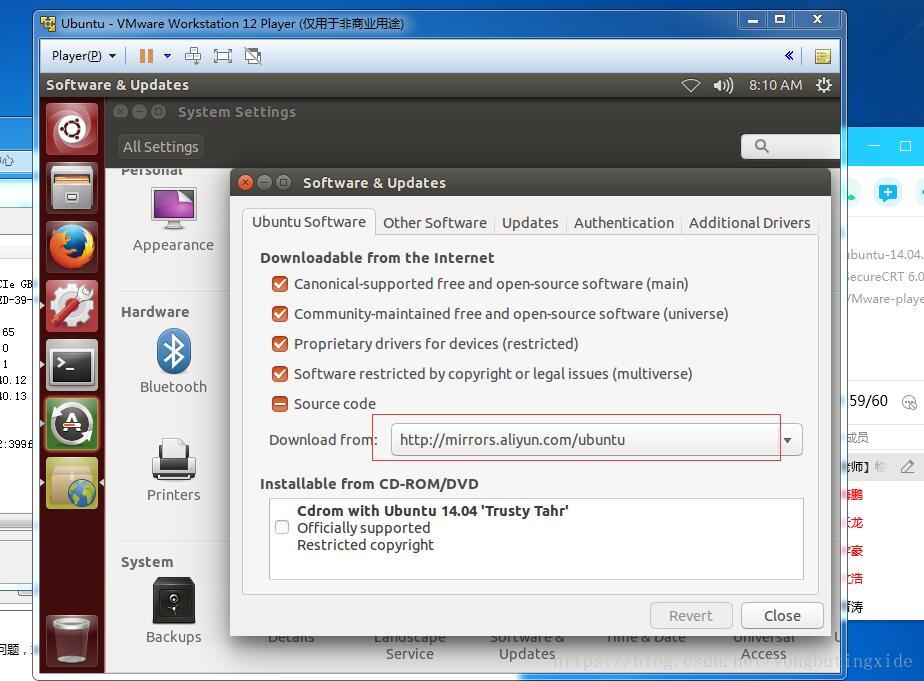
Task: Click the pencil edit icon in chat window
Action: (x=908, y=467)
